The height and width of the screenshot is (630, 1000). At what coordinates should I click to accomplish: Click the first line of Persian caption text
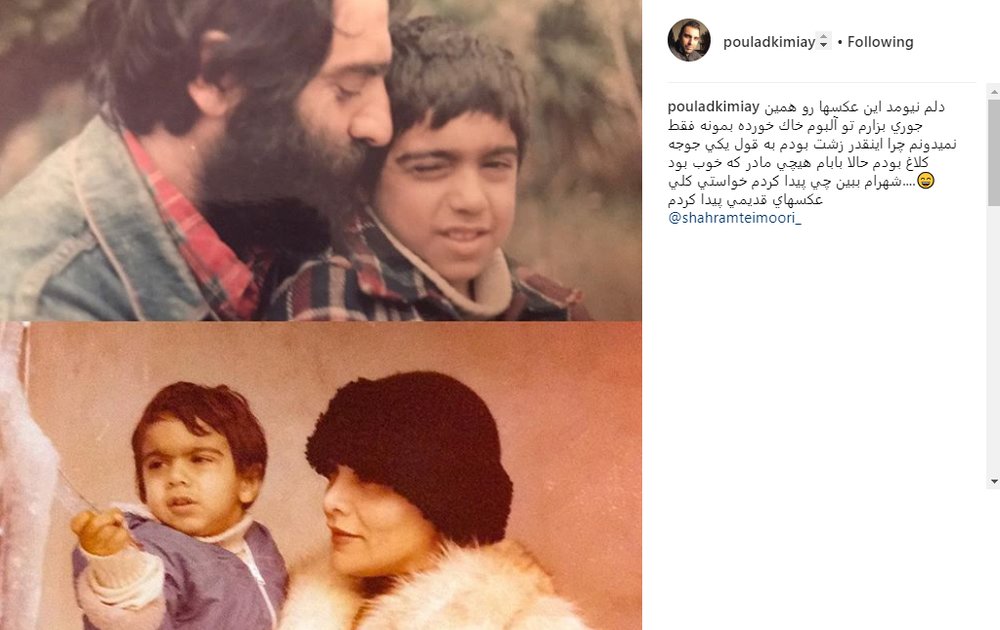click(x=854, y=107)
